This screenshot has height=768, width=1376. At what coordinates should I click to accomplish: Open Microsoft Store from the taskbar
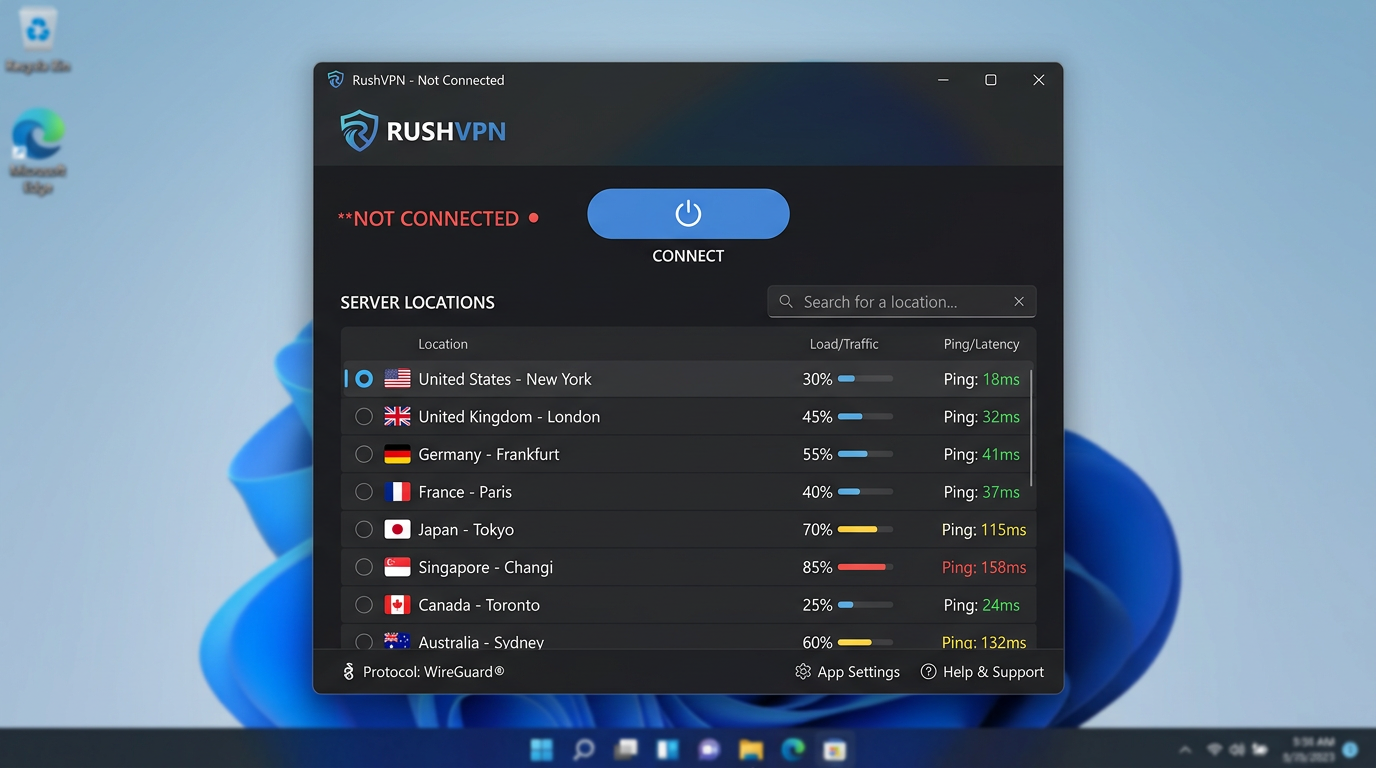[x=835, y=749]
